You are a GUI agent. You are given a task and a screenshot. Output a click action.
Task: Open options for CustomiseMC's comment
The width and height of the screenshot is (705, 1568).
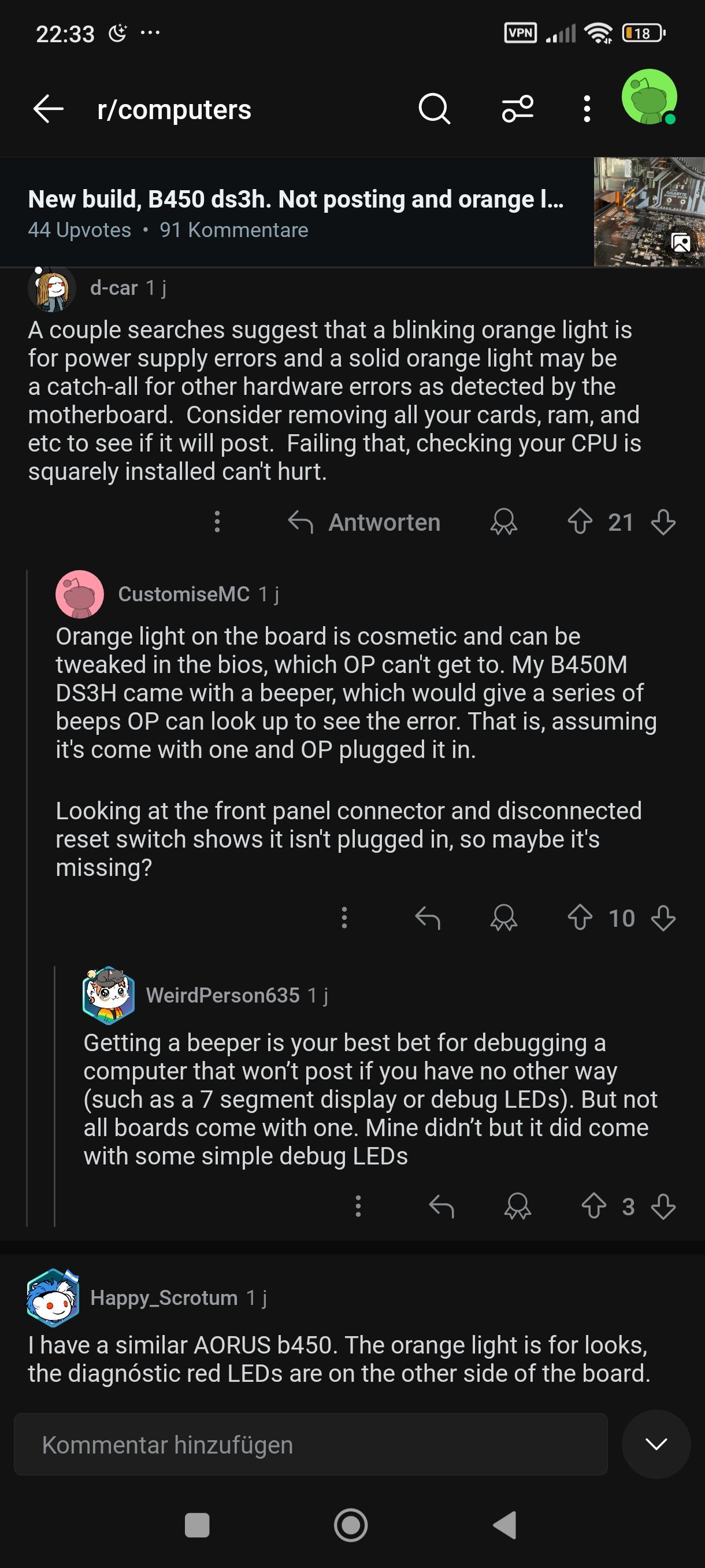point(344,918)
